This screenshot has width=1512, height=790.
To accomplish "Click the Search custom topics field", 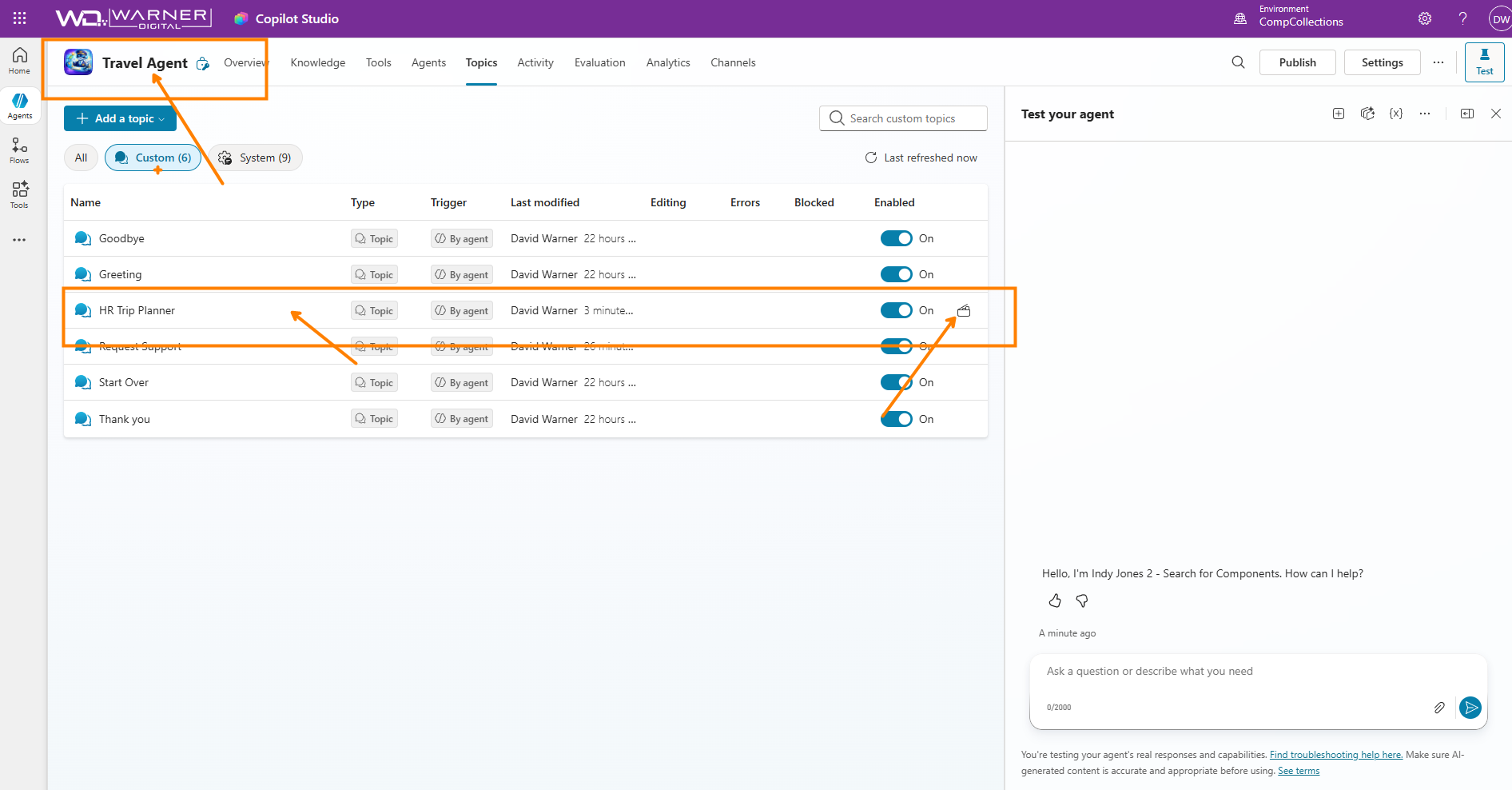I will 903,118.
